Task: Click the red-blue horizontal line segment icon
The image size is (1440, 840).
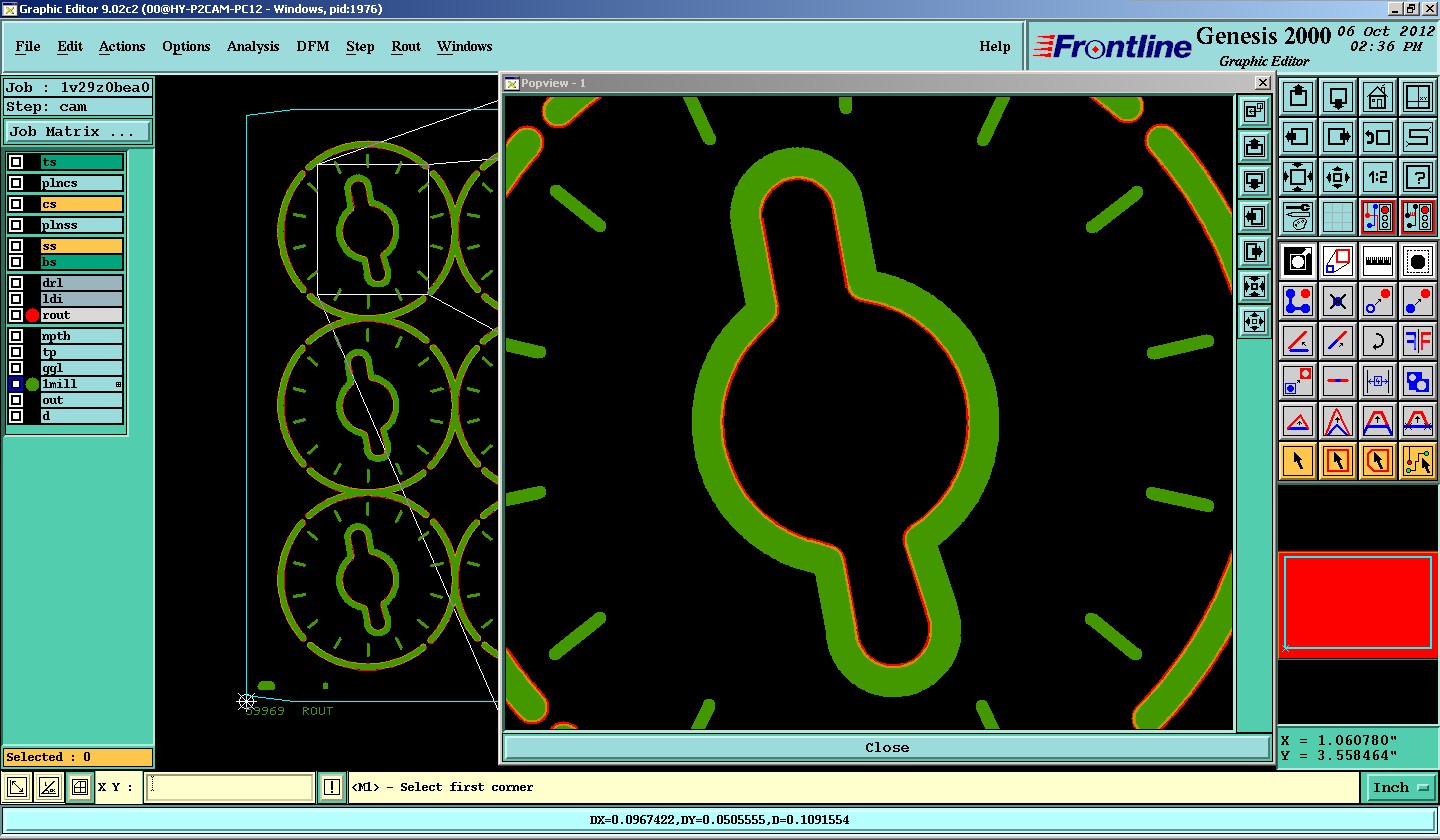Action: (1338, 381)
